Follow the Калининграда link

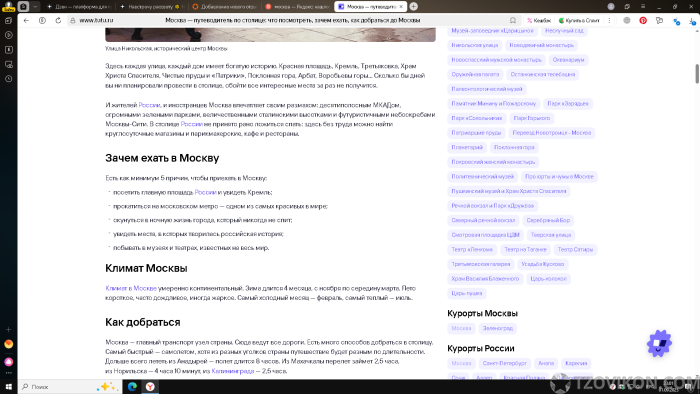click(x=233, y=371)
